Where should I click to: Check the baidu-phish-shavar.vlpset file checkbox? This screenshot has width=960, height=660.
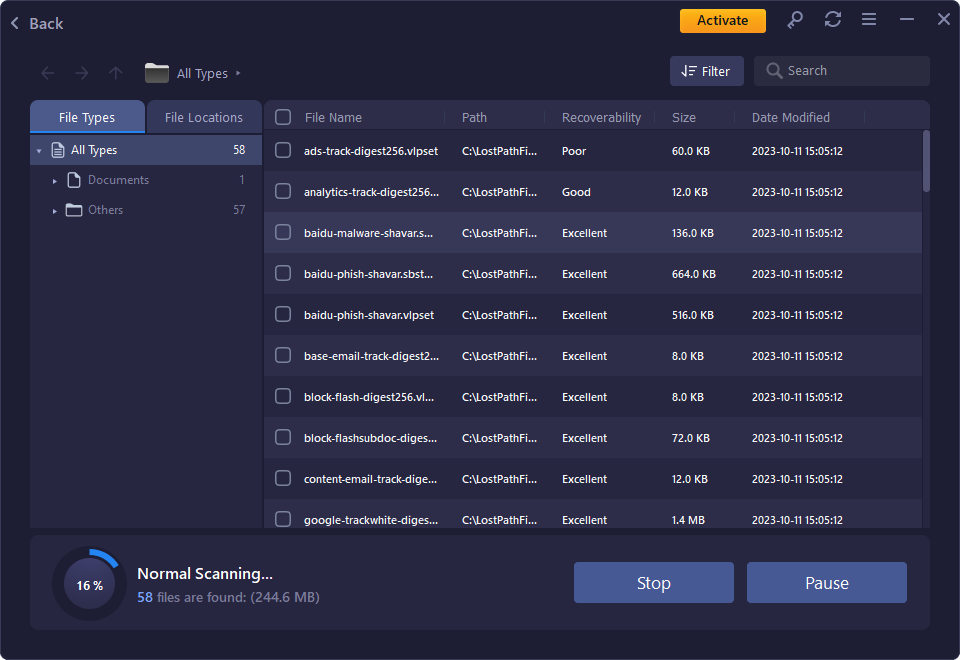click(x=282, y=314)
